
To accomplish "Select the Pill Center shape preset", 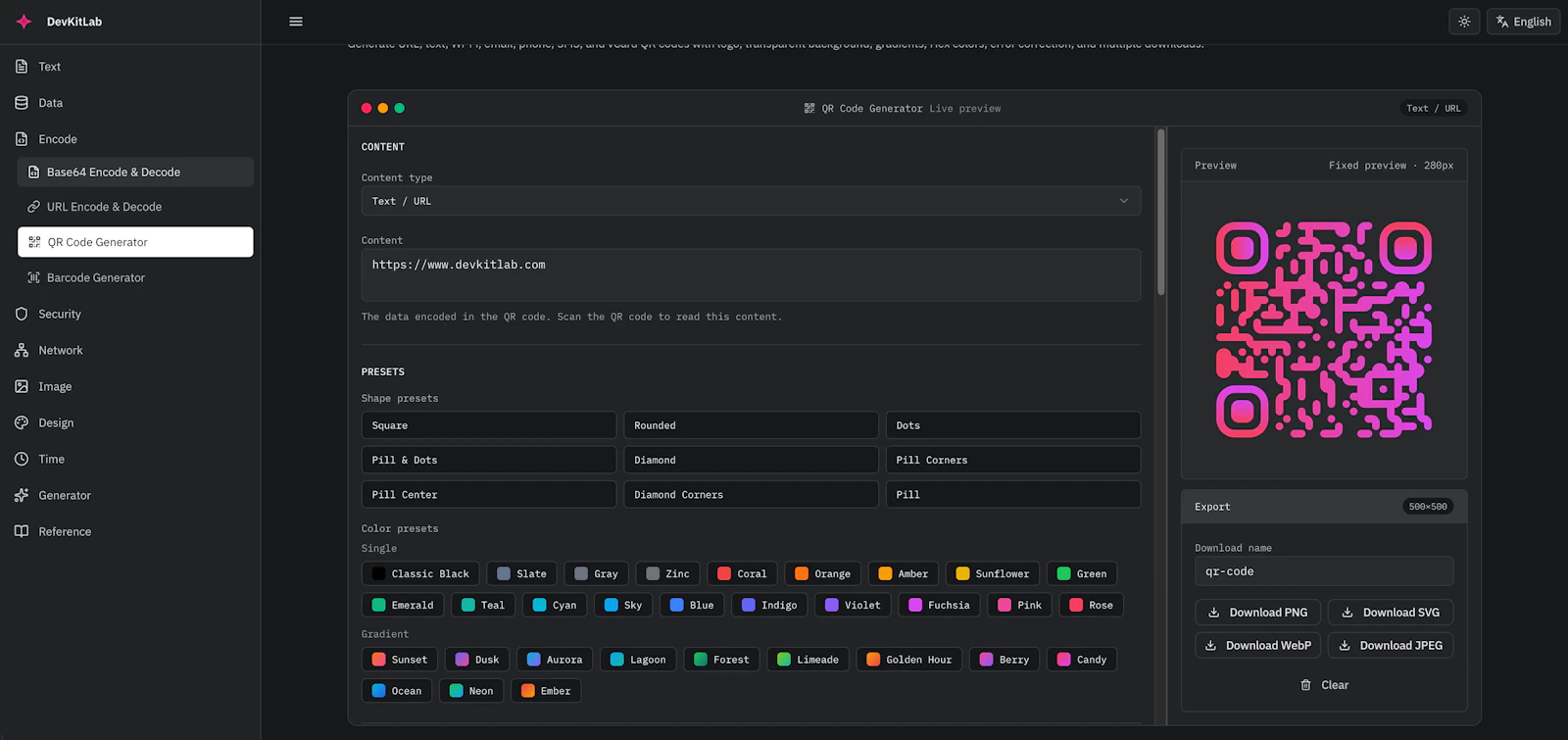I will tap(489, 494).
